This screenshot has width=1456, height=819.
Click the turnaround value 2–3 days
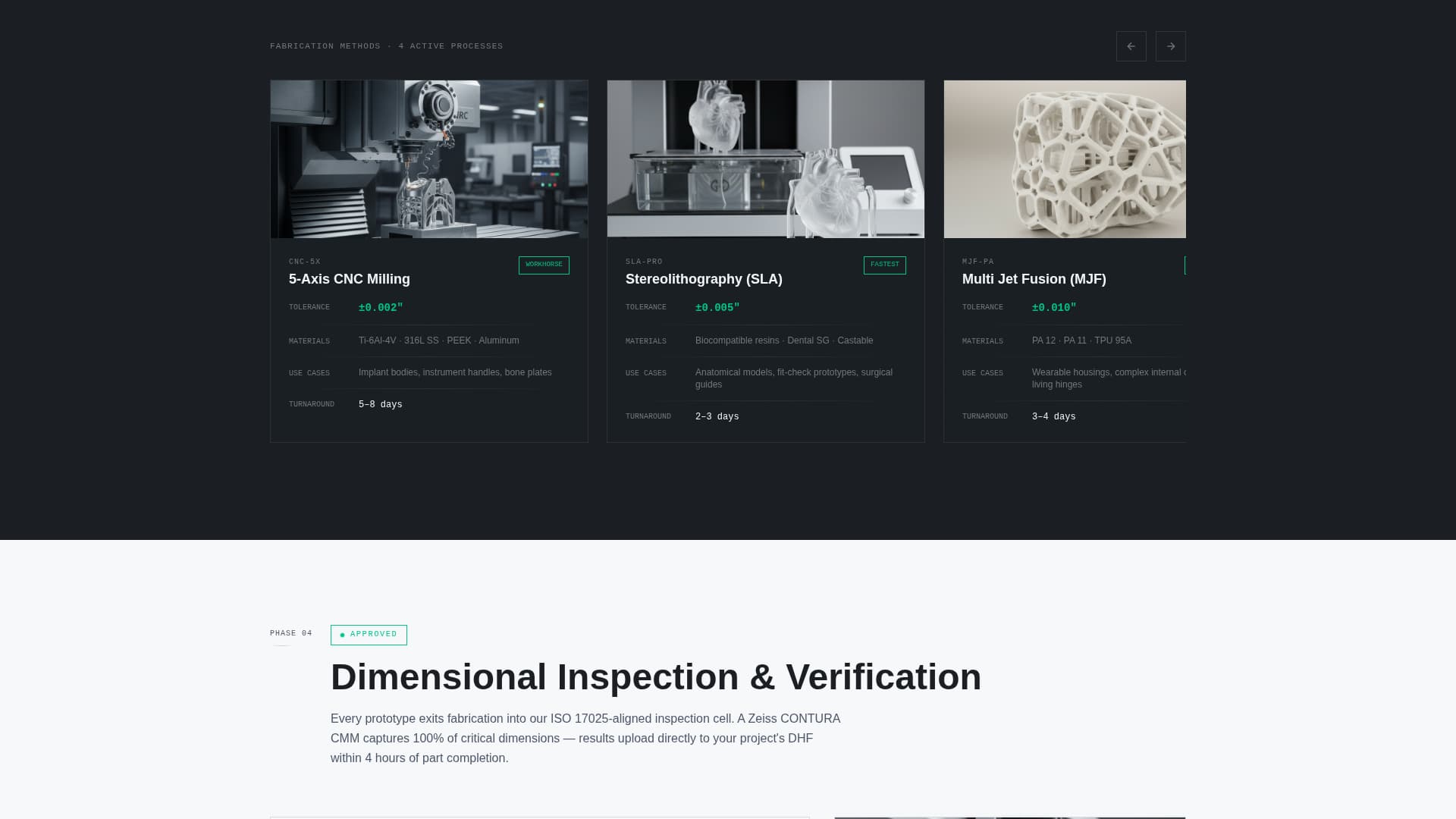[716, 416]
